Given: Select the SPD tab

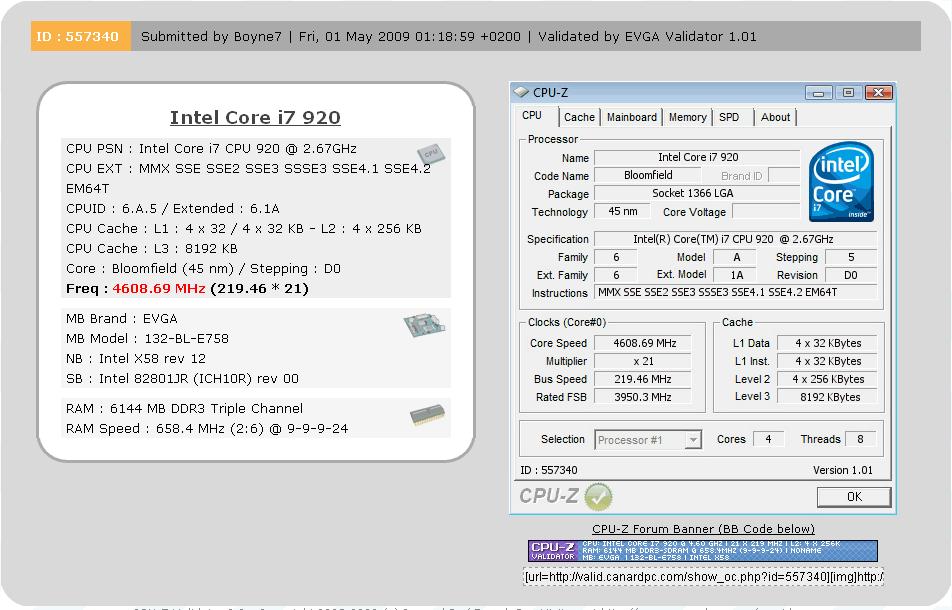Looking at the screenshot, I should coord(729,117).
